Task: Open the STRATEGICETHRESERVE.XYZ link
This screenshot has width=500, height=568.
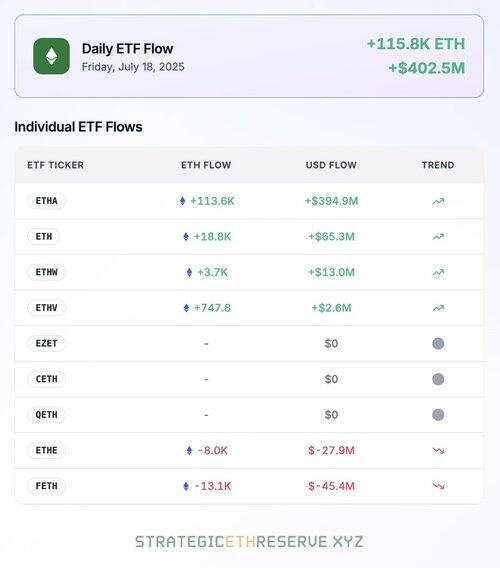Action: click(x=249, y=542)
